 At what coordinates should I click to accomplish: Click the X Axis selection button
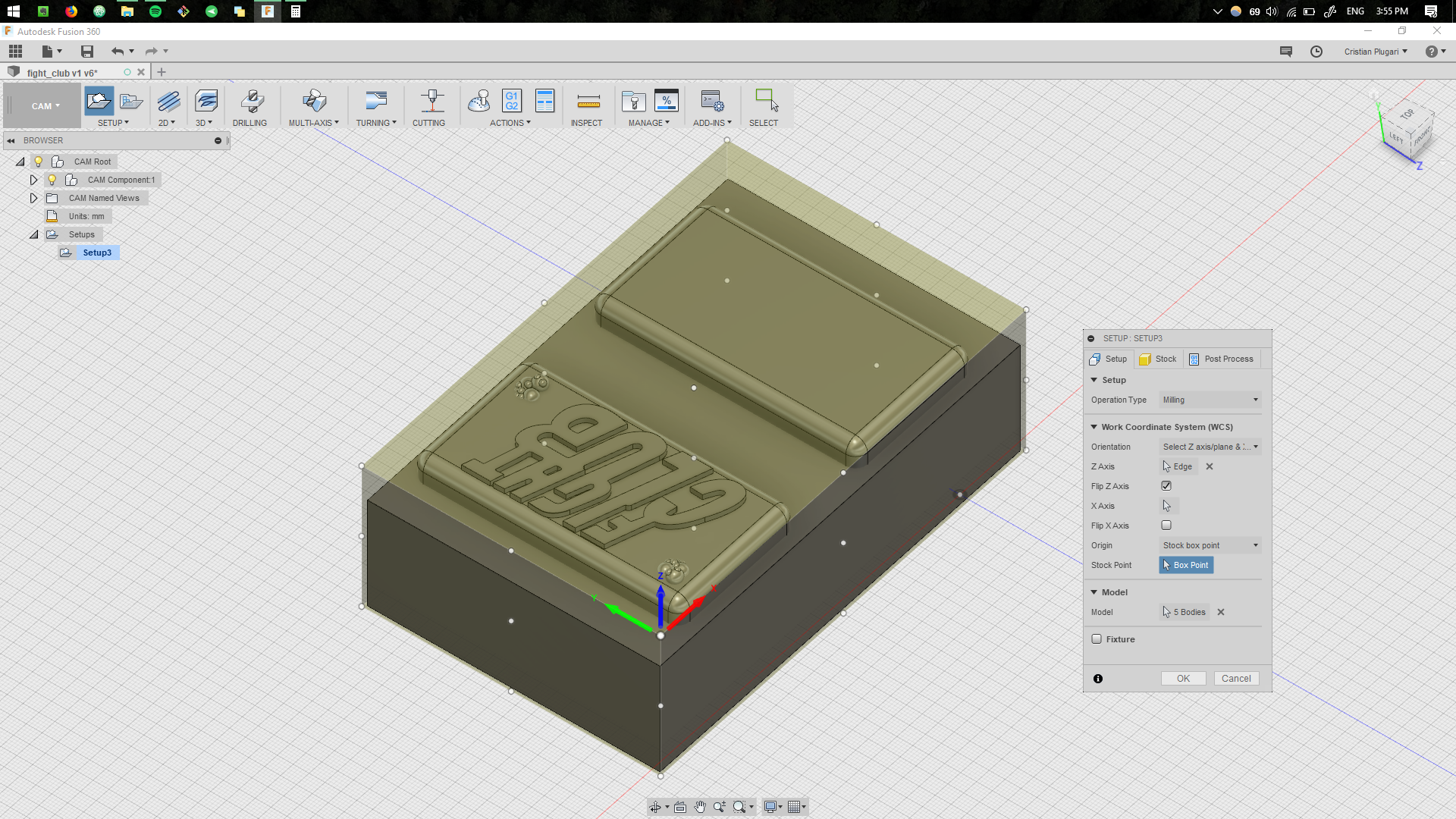[x=1168, y=506]
